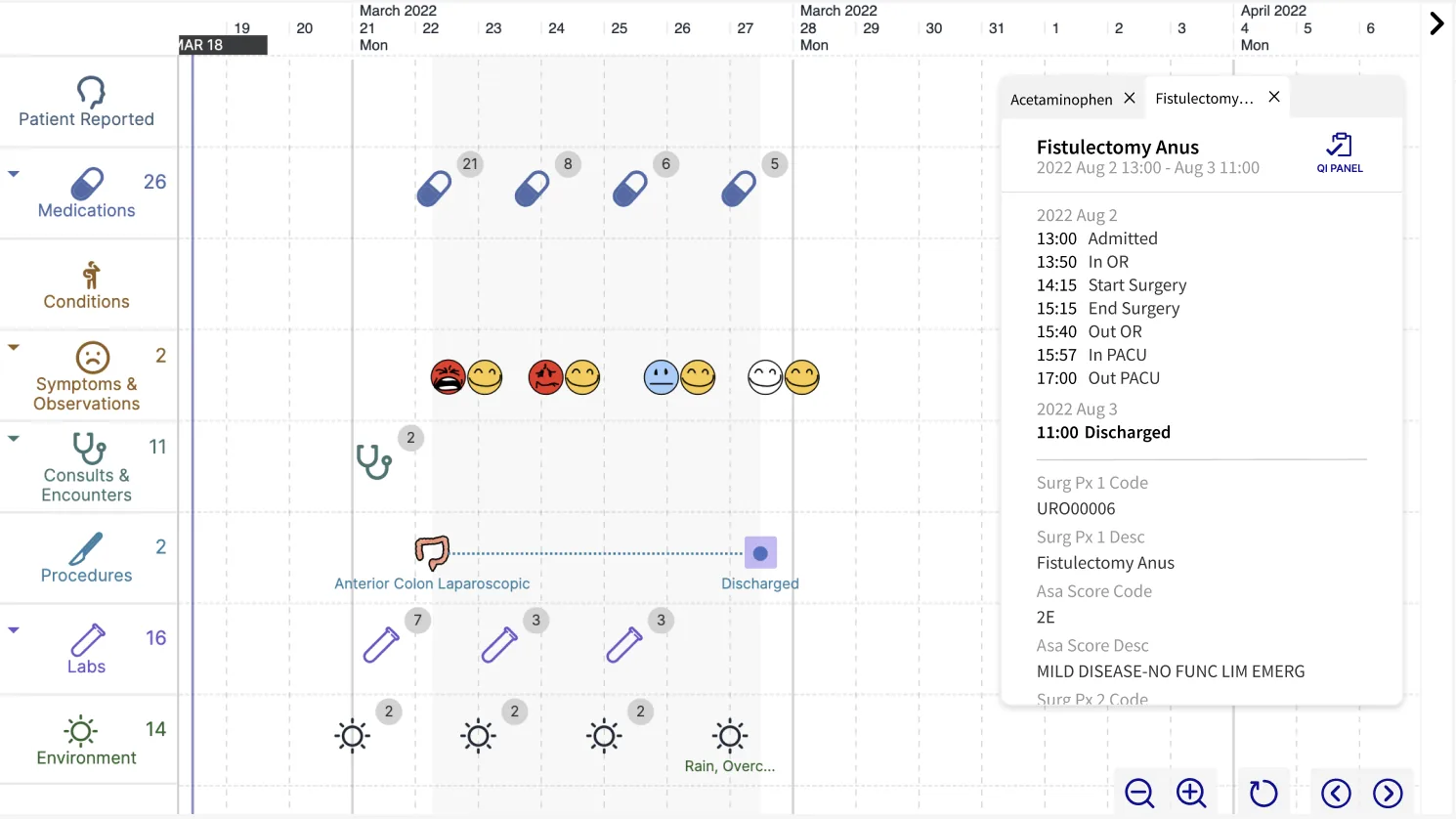Open the Conditions category
This screenshot has height=819, width=1456.
pyautogui.click(x=87, y=286)
